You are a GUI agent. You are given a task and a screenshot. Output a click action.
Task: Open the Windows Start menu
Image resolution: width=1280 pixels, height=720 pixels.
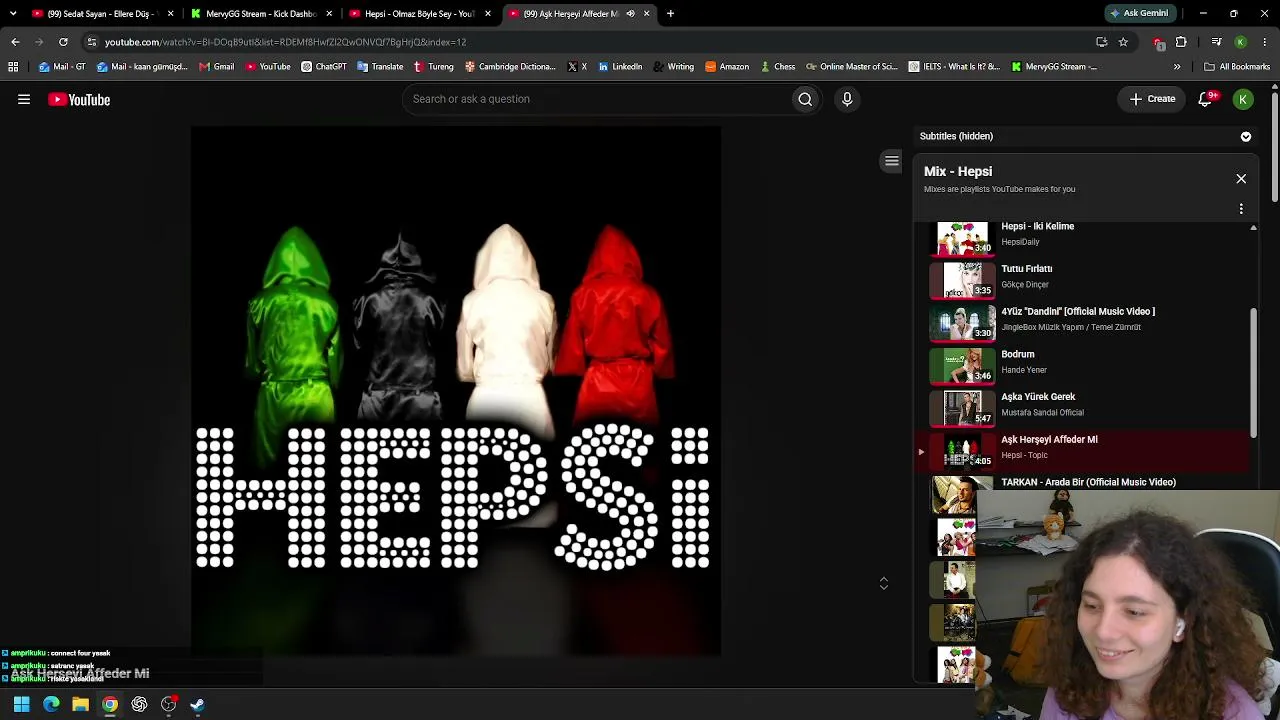pos(21,704)
